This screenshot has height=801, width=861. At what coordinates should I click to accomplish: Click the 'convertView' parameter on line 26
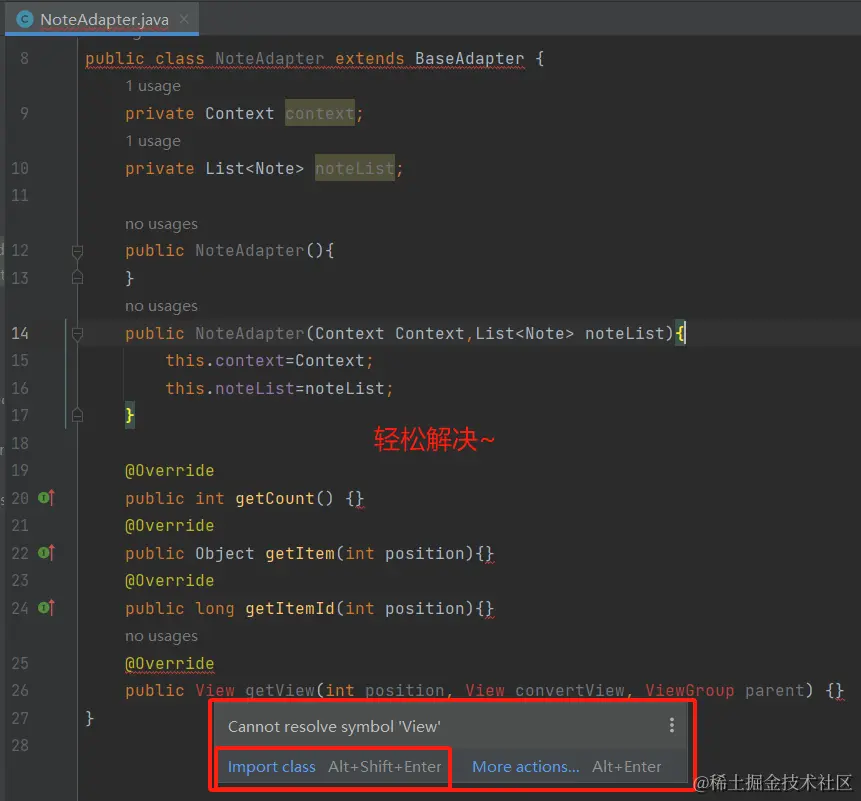pyautogui.click(x=569, y=691)
